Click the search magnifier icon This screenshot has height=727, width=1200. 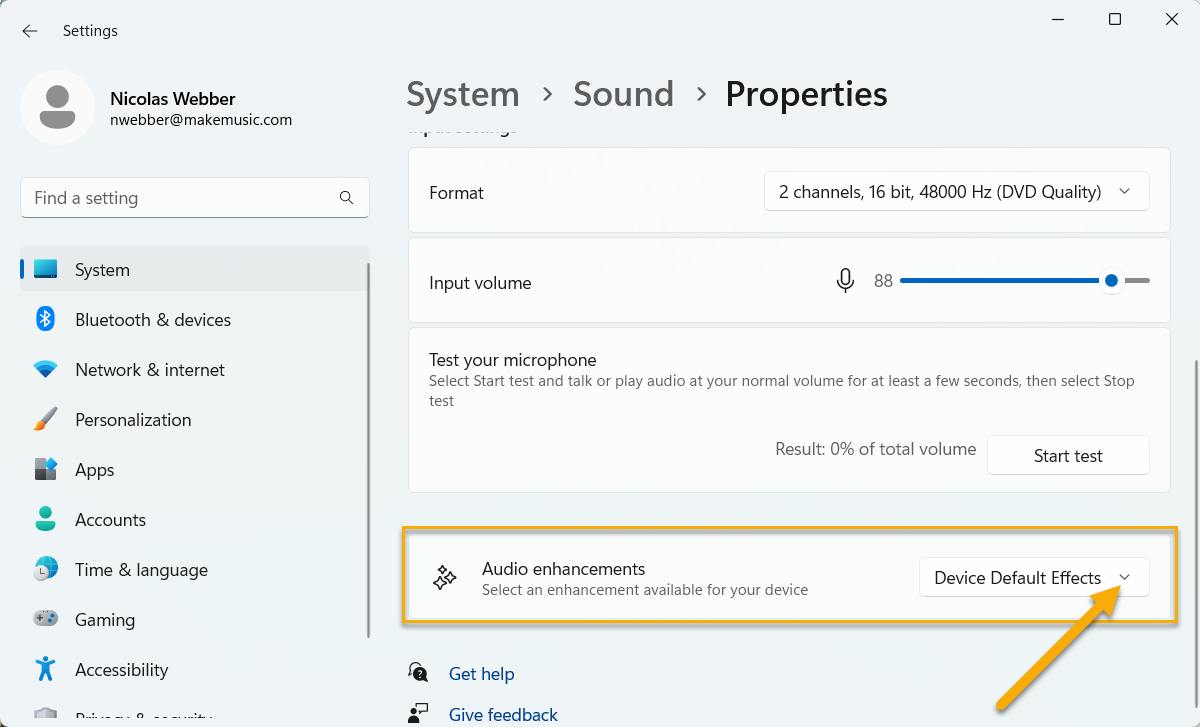(346, 198)
